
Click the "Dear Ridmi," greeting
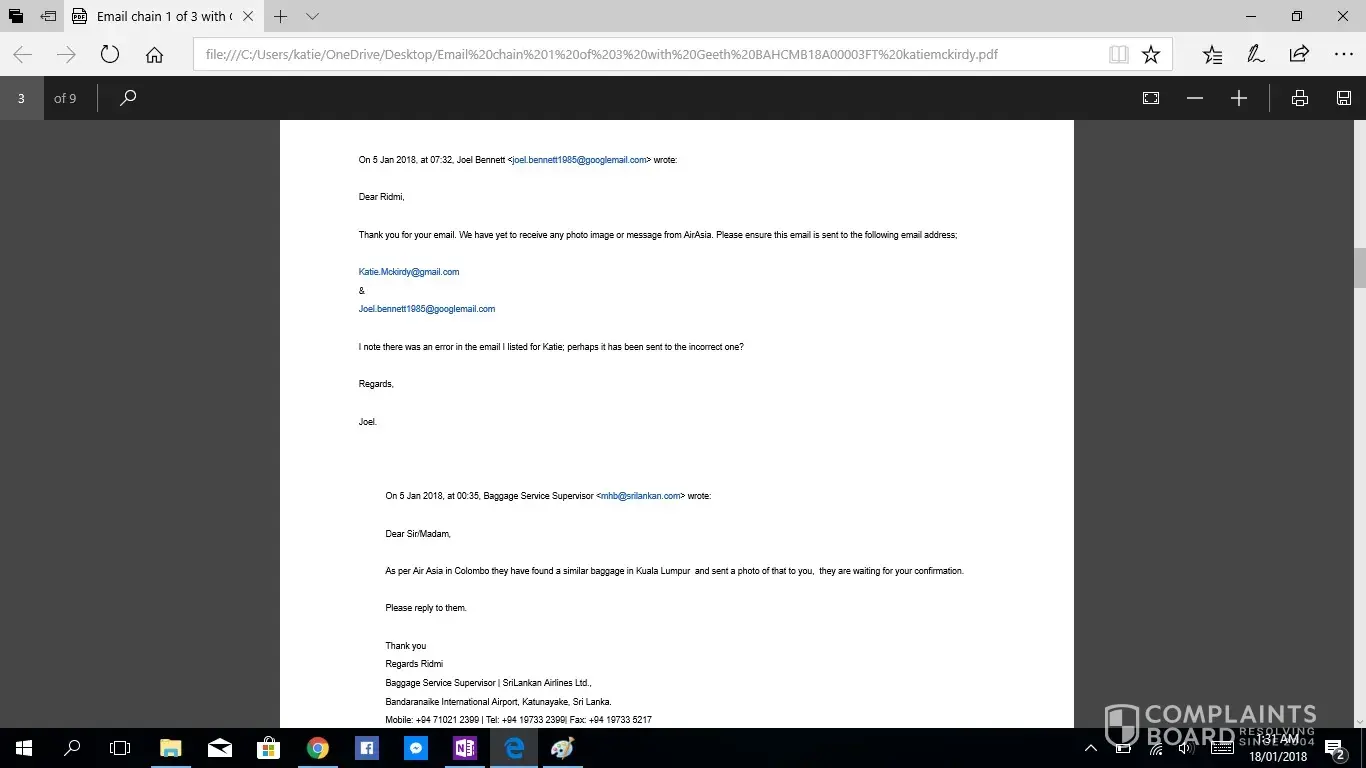coord(382,197)
